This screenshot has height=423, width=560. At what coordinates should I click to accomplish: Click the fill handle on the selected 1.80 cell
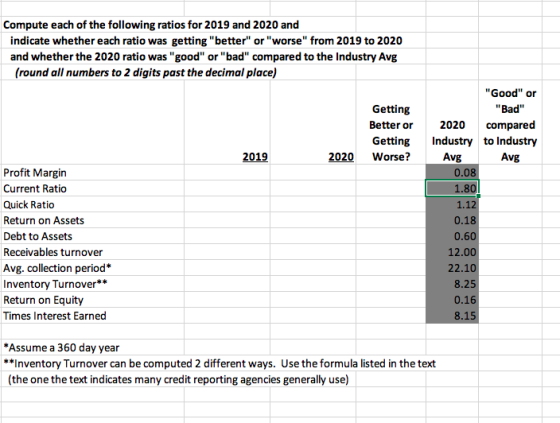click(479, 196)
